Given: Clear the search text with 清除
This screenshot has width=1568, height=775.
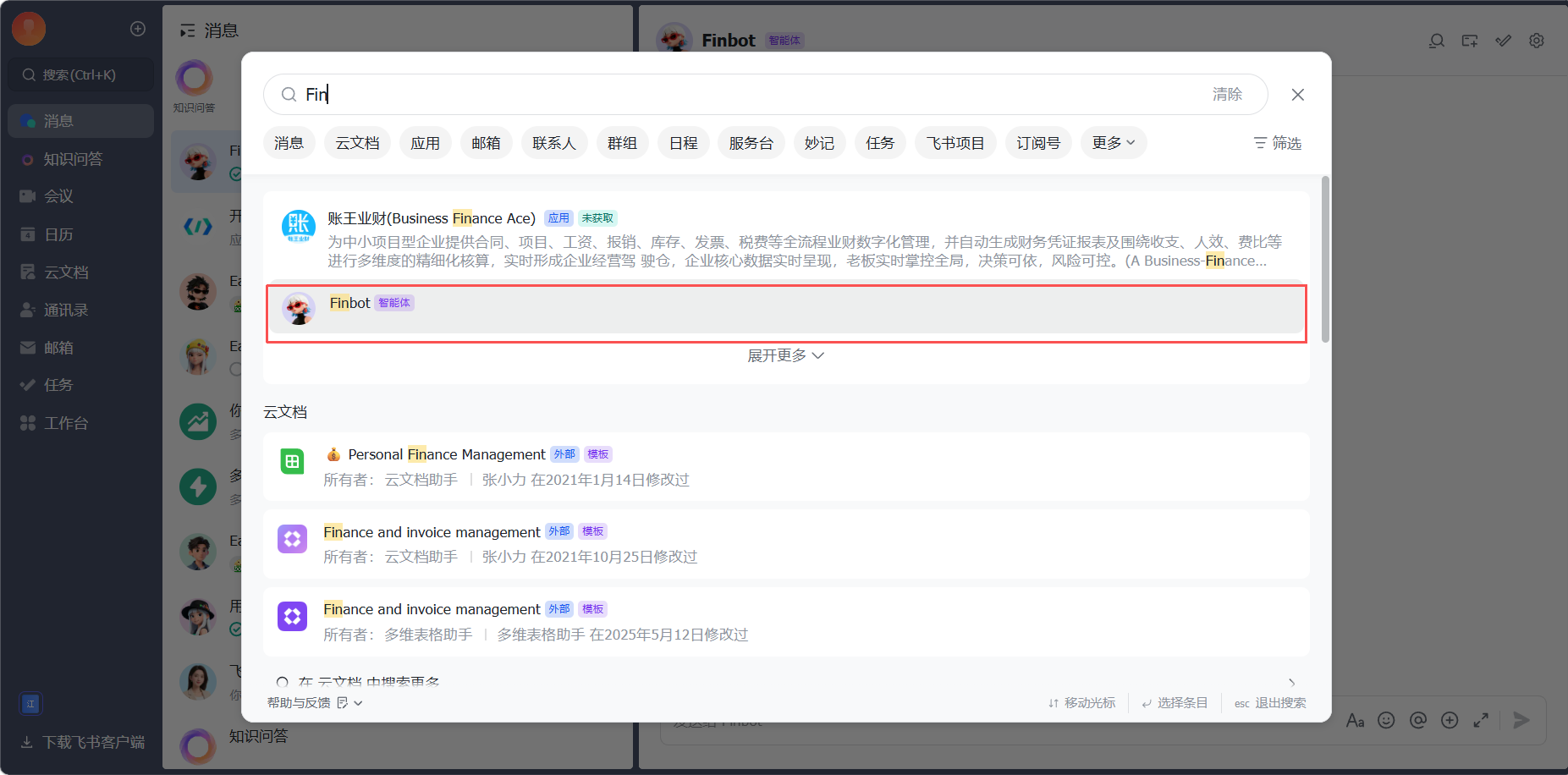Looking at the screenshot, I should pos(1227,94).
